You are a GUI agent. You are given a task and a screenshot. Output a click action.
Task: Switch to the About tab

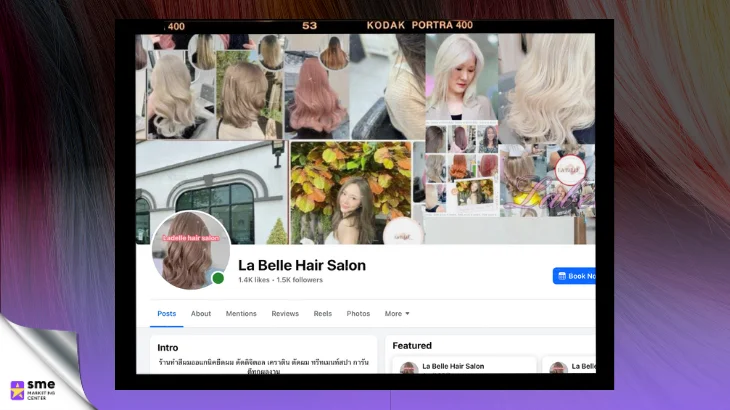click(201, 314)
